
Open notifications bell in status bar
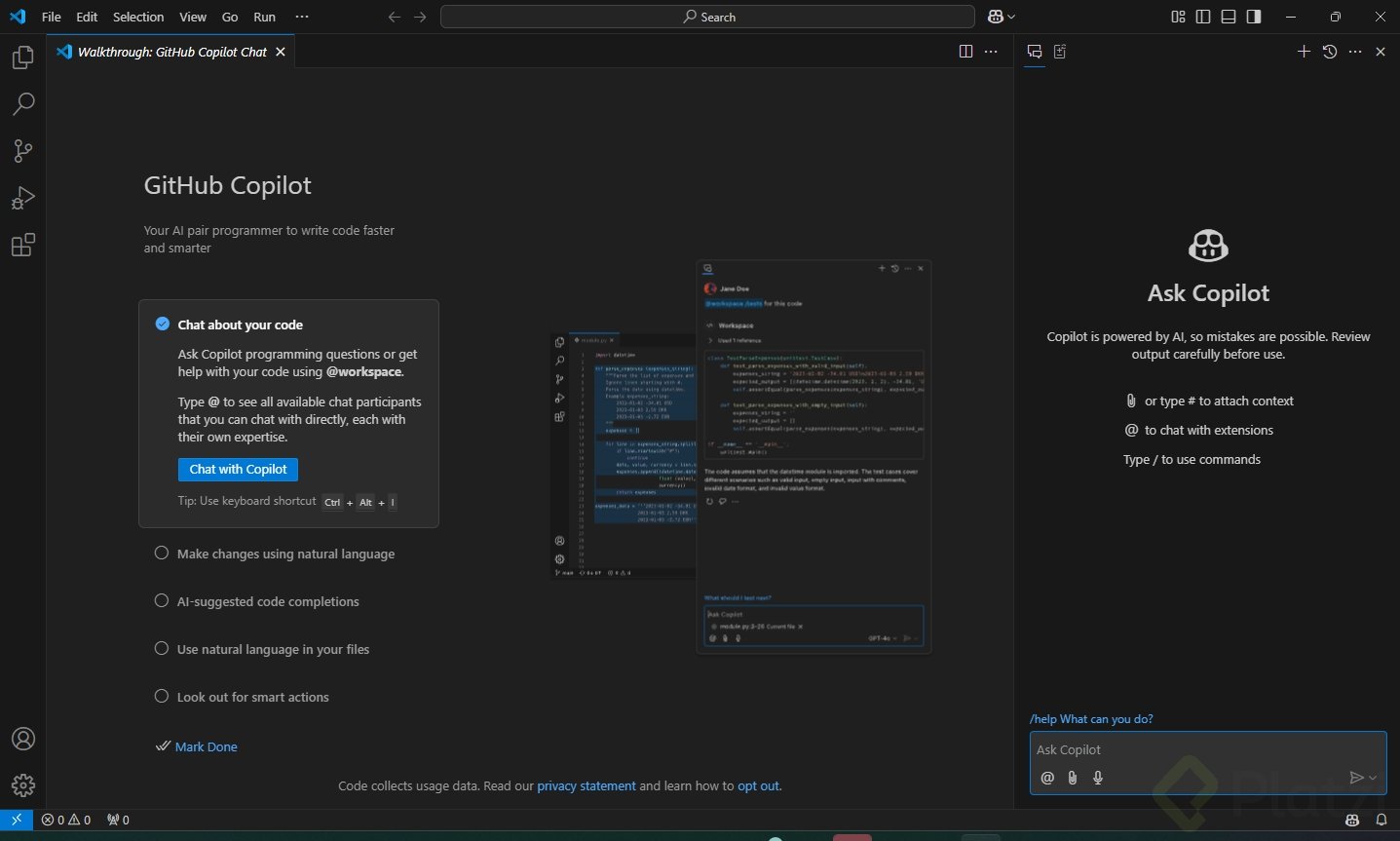1381,820
